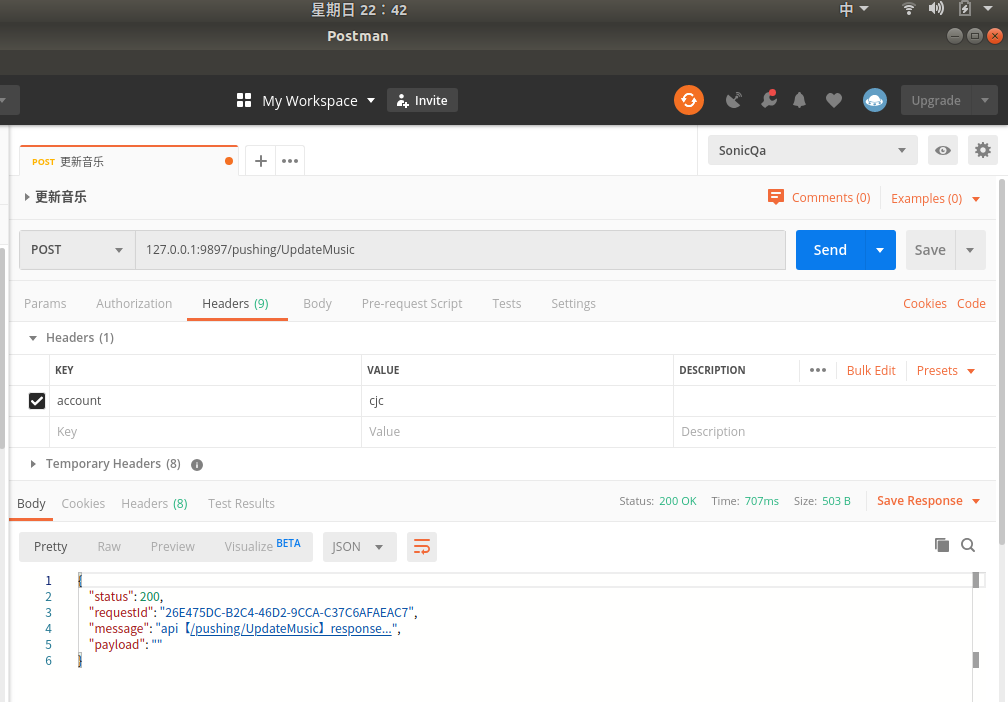This screenshot has width=1008, height=702.
Task: Open the JSON format dropdown
Action: coord(359,546)
